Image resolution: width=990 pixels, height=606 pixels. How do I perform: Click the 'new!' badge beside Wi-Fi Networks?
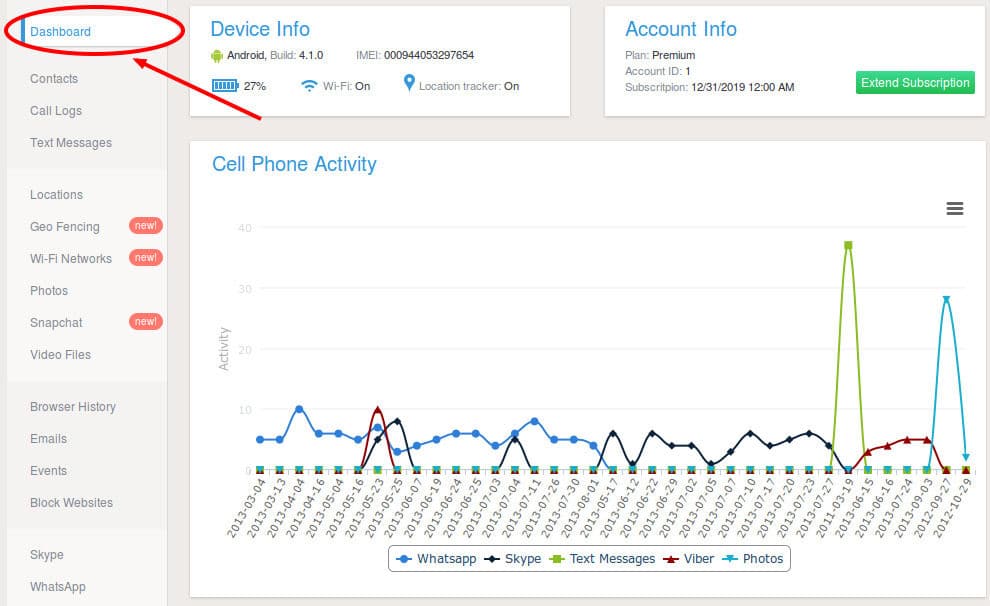click(146, 258)
